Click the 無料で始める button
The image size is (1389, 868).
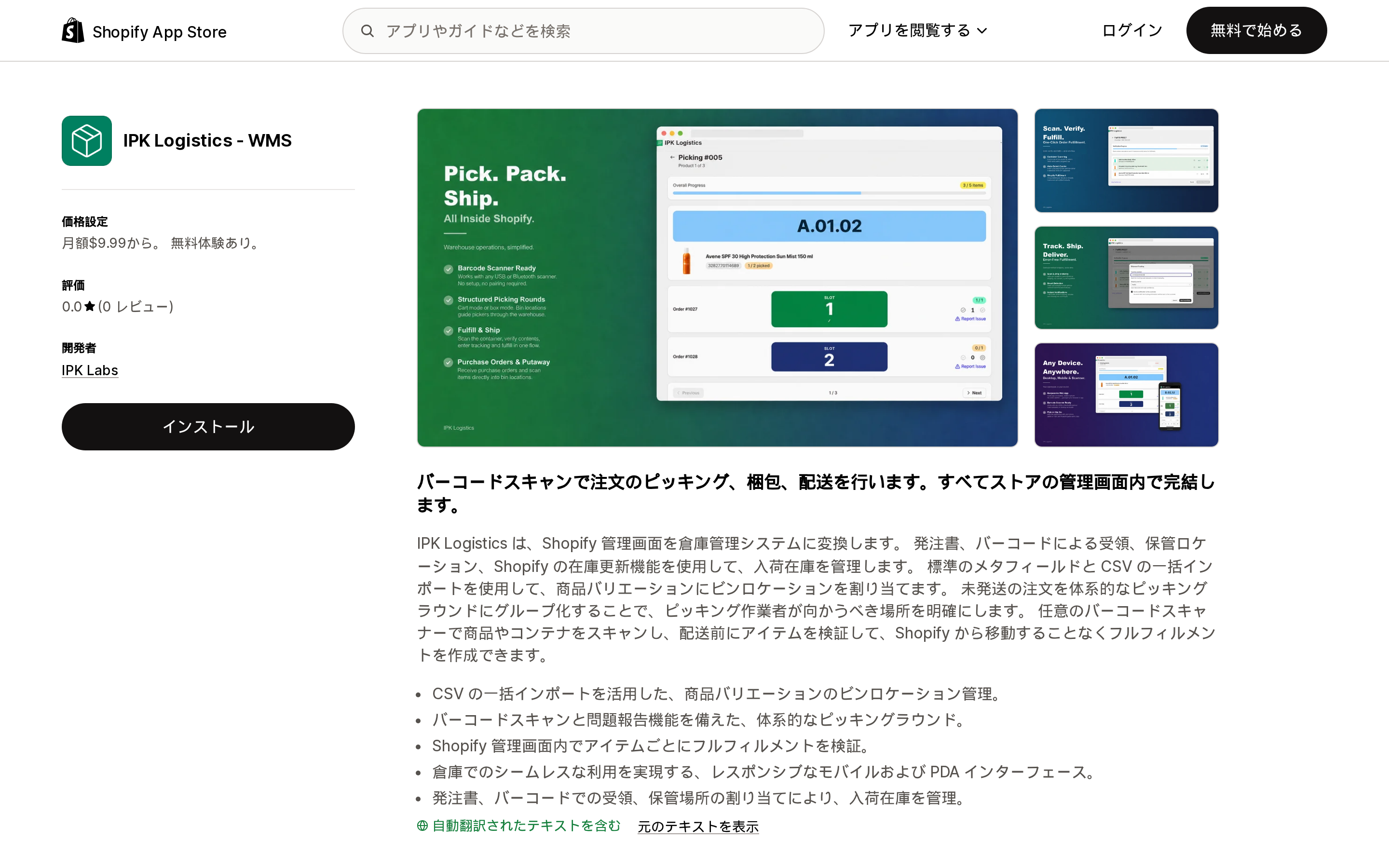[1256, 30]
